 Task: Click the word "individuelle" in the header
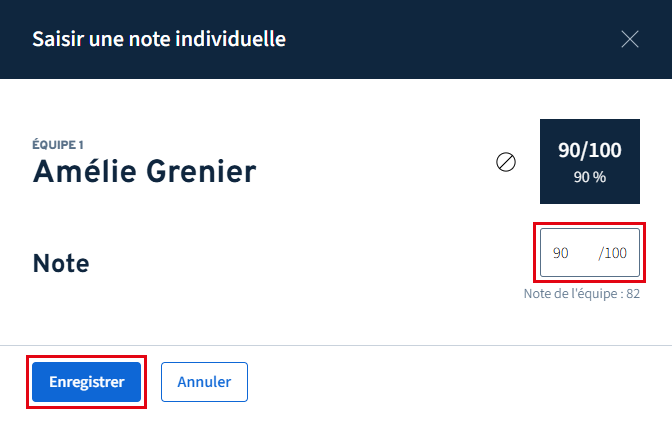(x=236, y=40)
